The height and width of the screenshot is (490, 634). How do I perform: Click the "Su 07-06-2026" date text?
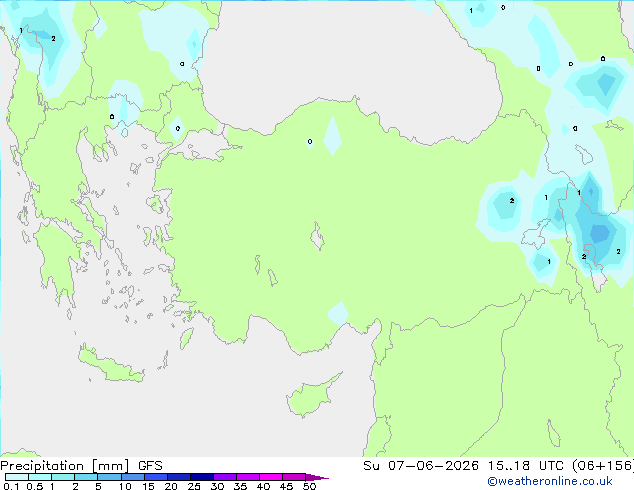tap(421, 466)
